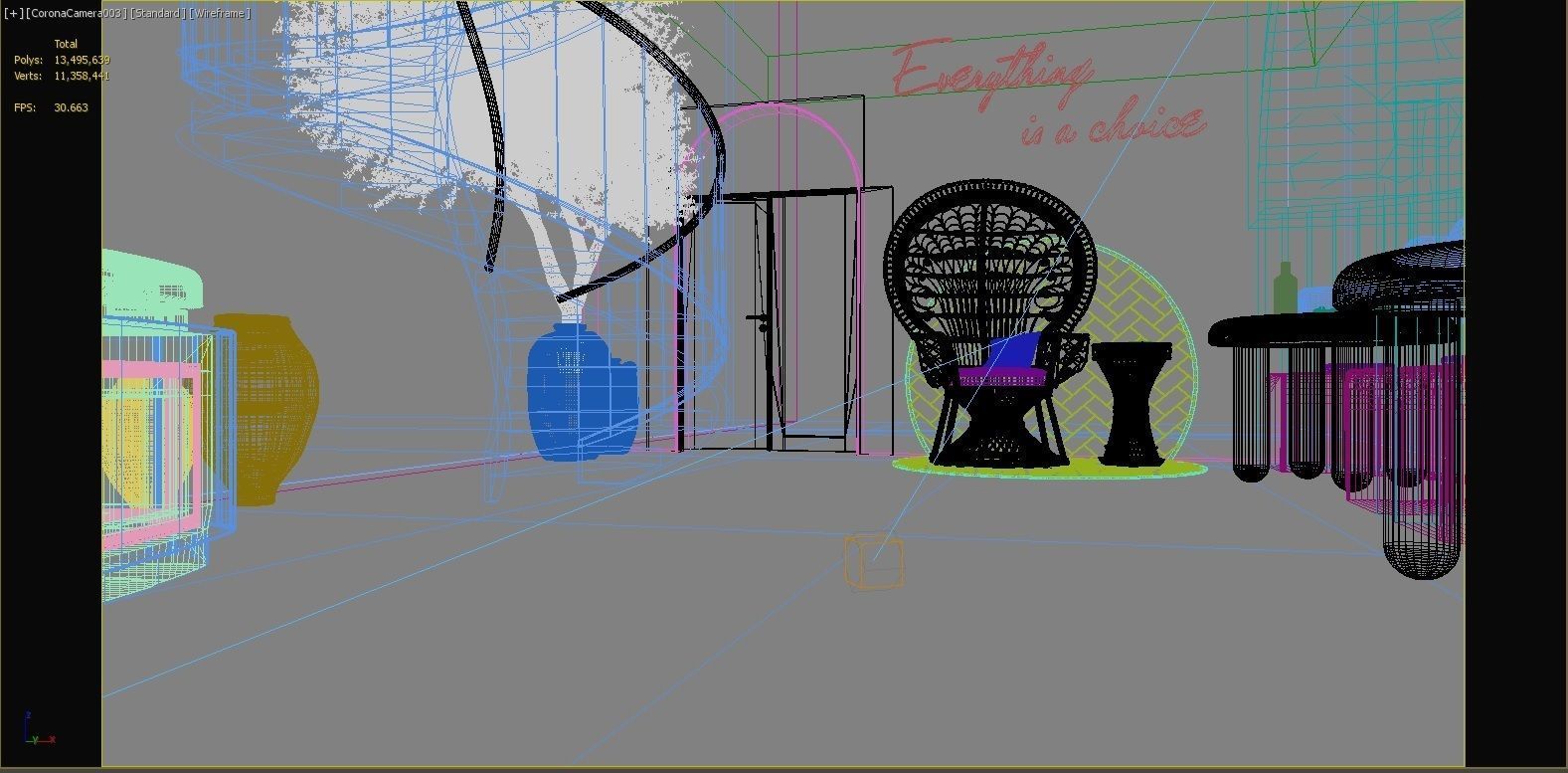Screen dimensions: 1568x773
Task: Select the door handle on the black door
Action: 758,321
